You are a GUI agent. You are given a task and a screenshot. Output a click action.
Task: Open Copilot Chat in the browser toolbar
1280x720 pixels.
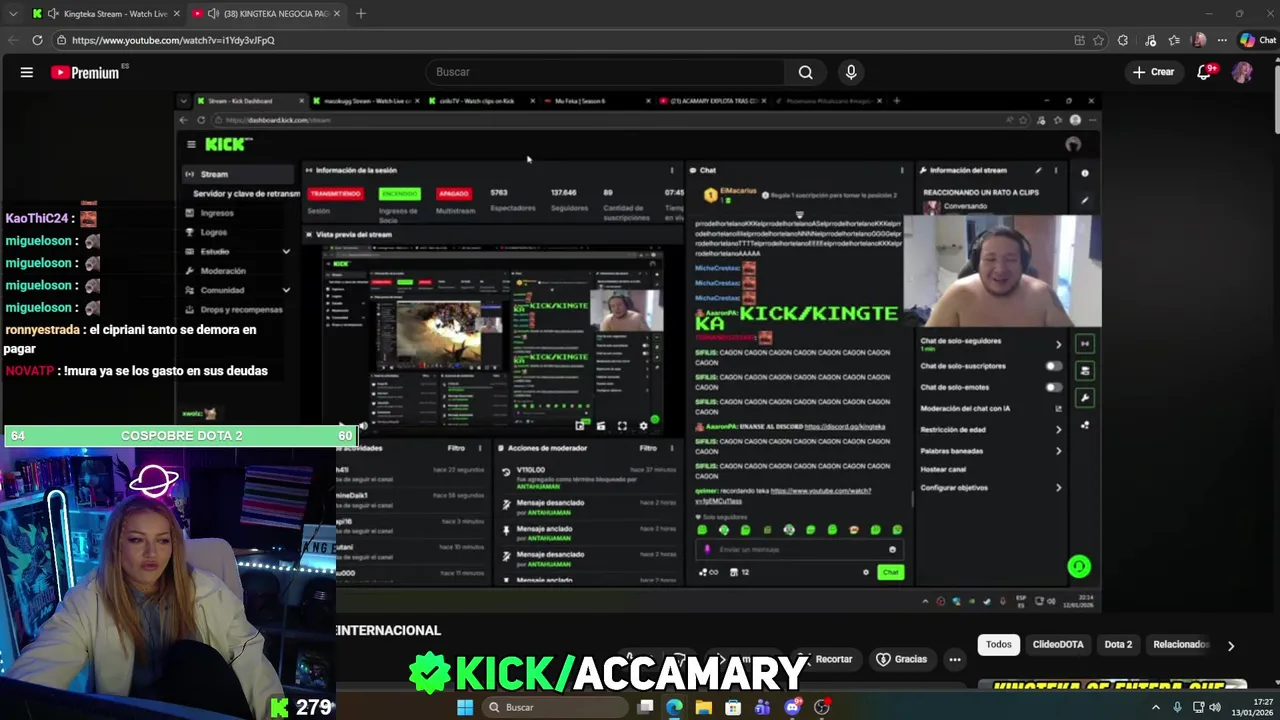(1257, 40)
